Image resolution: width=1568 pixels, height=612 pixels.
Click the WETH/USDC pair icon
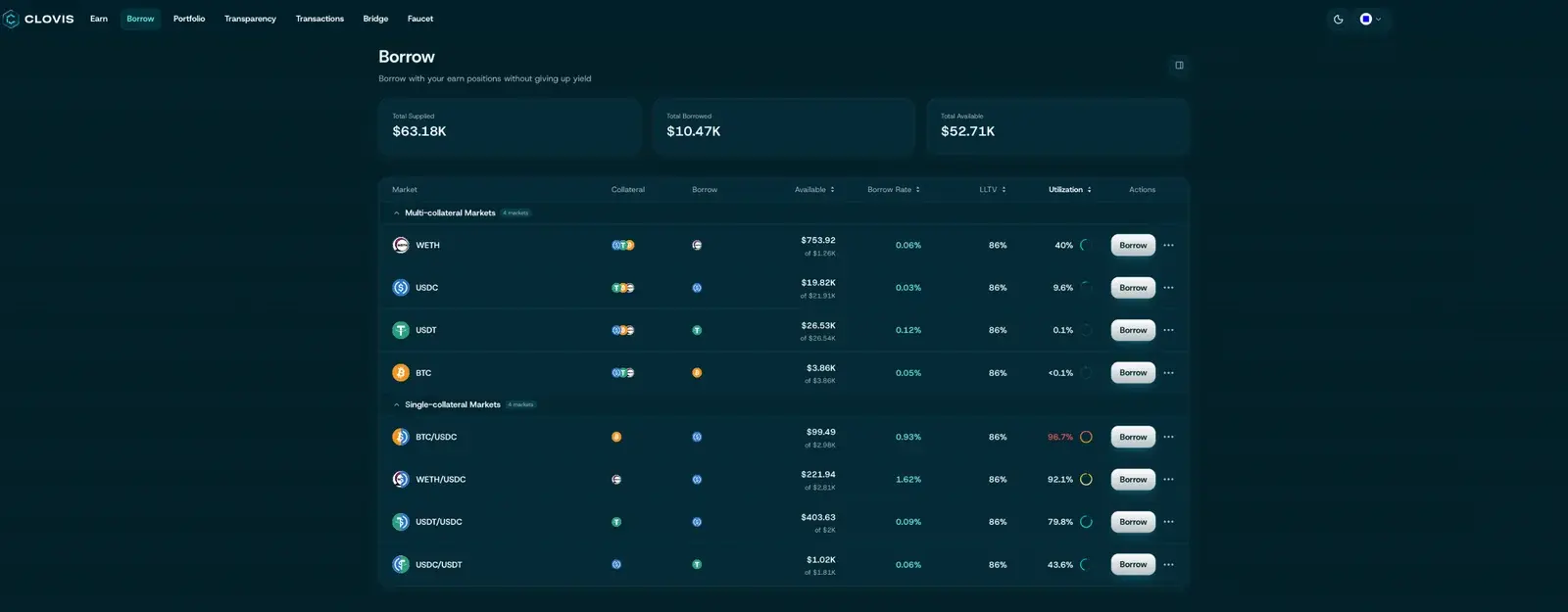click(x=401, y=480)
